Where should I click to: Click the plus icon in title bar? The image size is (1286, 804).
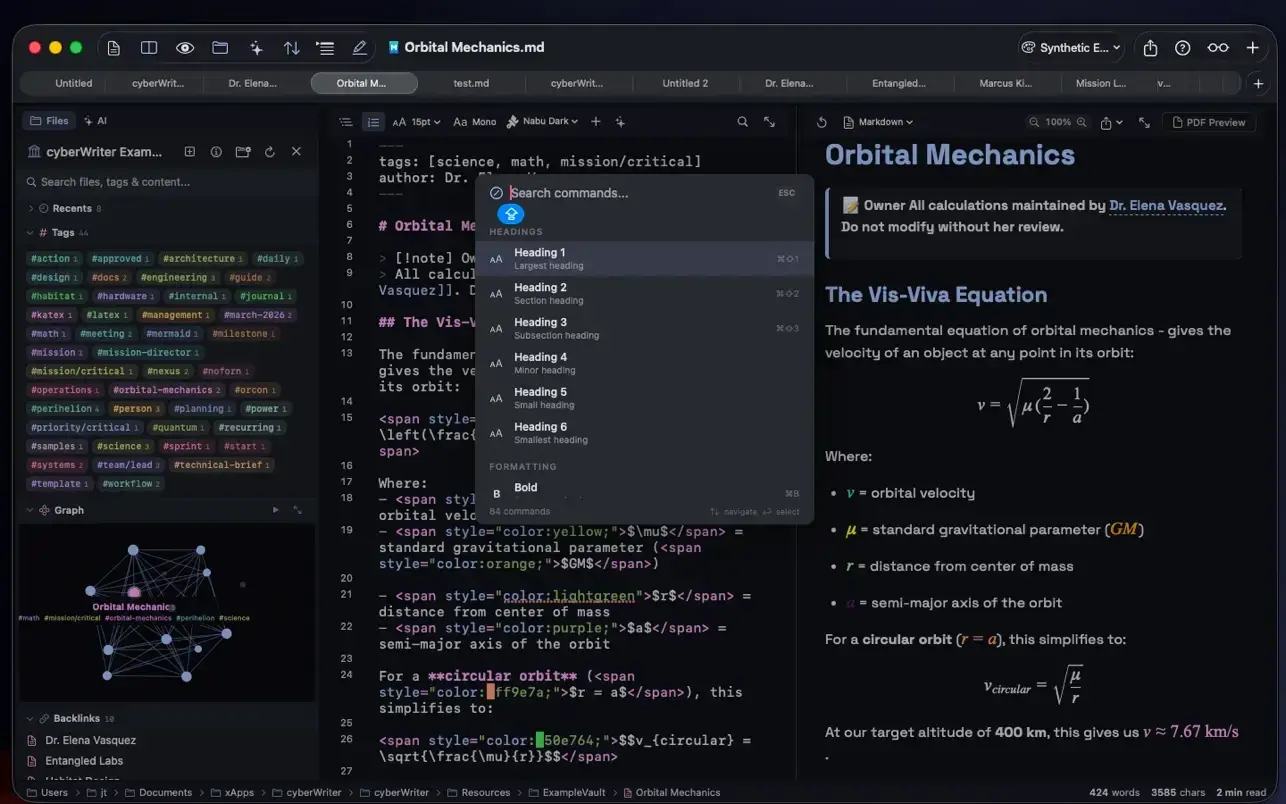pyautogui.click(x=1252, y=48)
